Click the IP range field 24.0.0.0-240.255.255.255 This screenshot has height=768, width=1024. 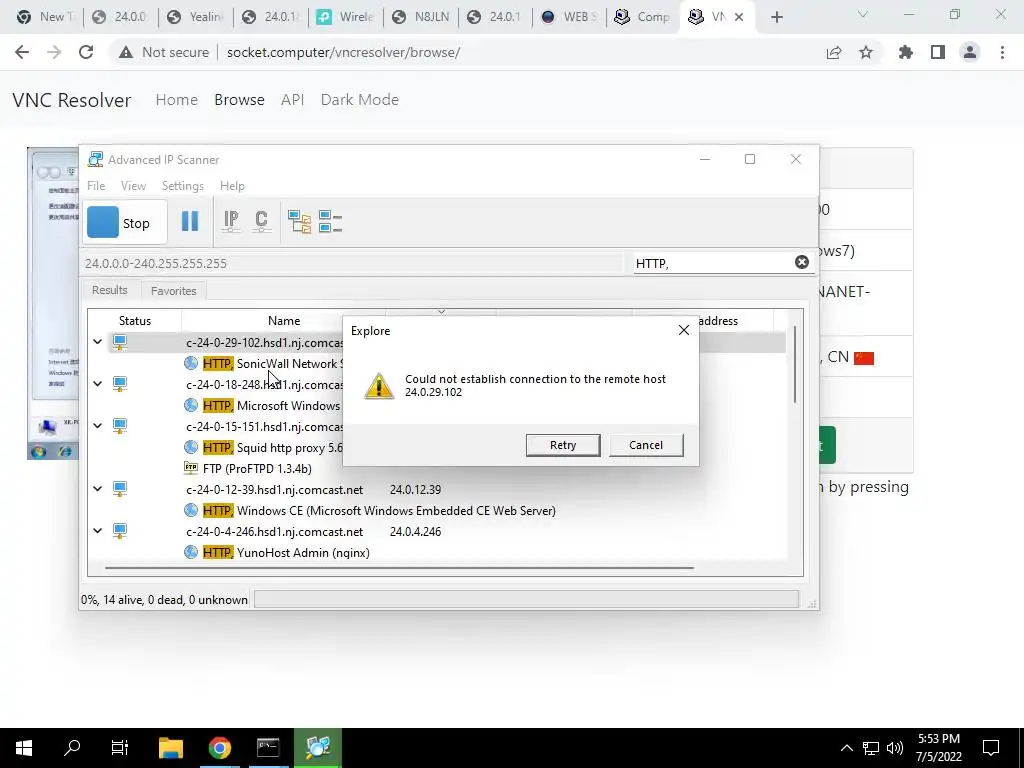click(353, 263)
